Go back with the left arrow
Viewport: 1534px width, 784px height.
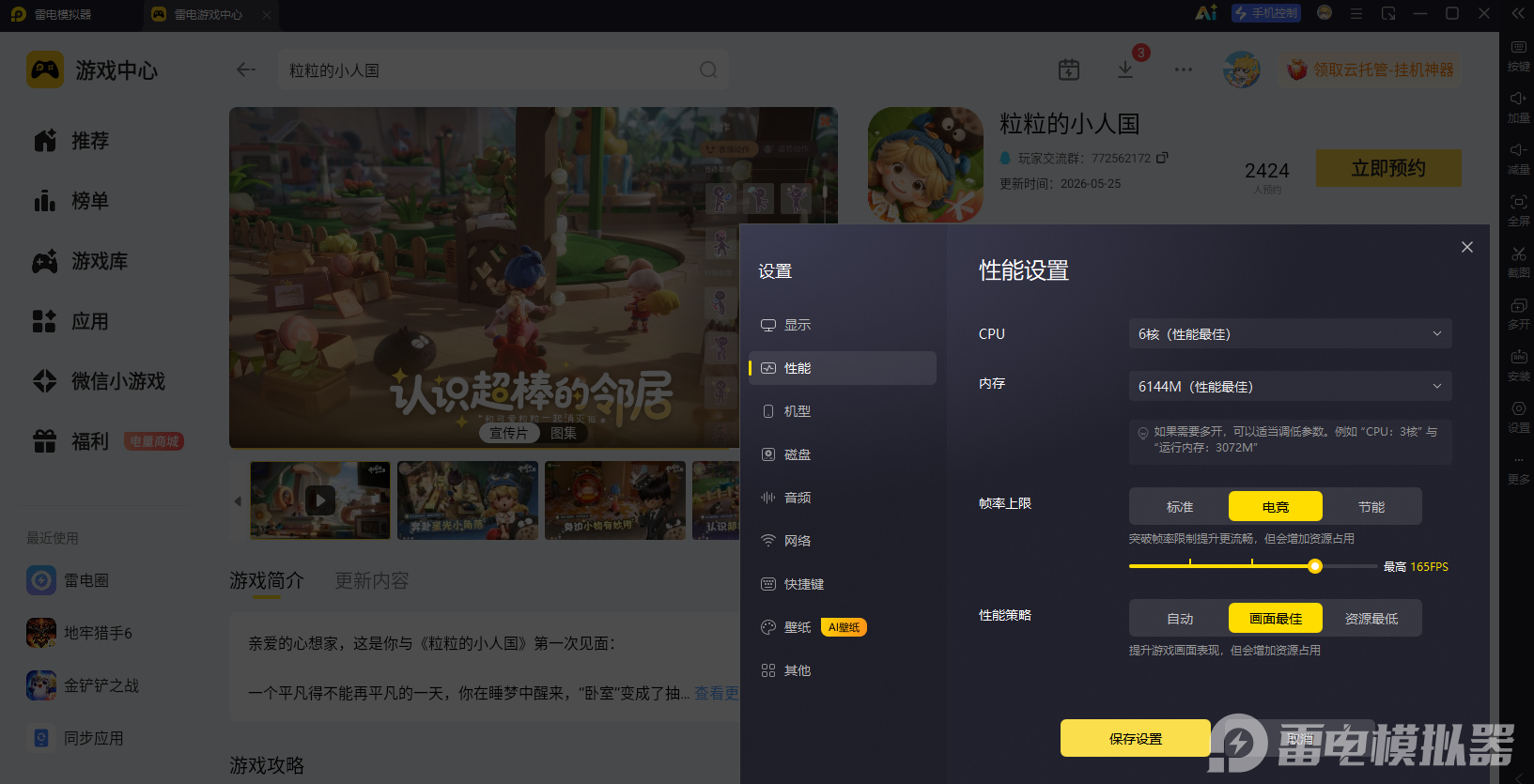point(246,69)
